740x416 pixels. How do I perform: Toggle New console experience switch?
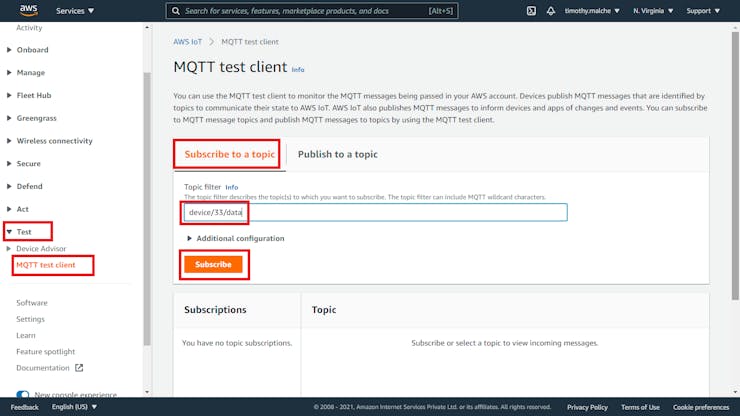pos(22,394)
